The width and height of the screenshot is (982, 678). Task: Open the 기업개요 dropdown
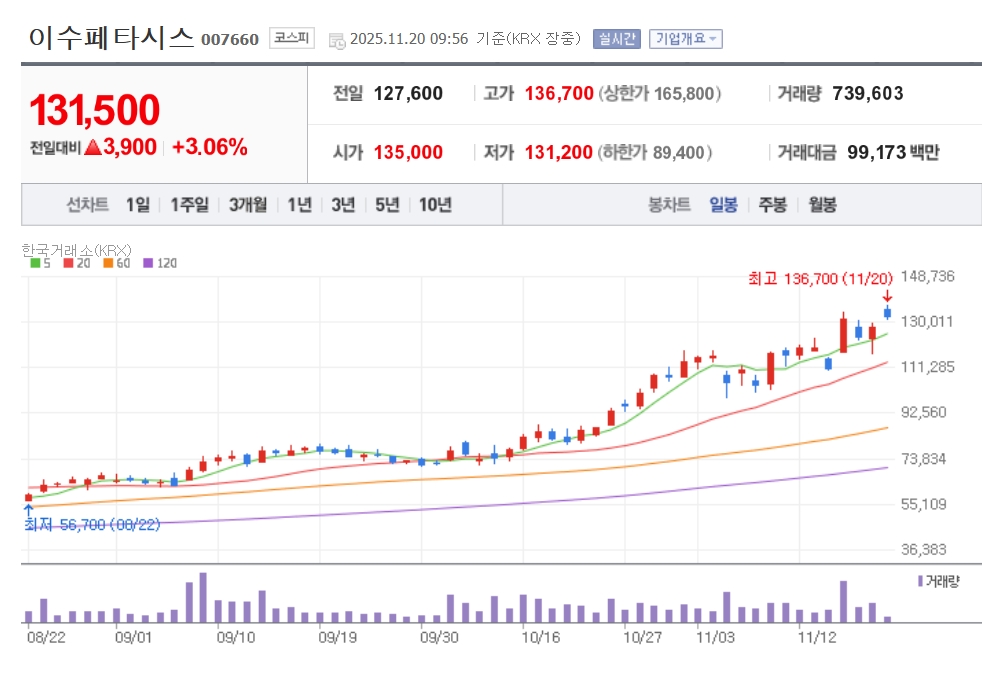tap(686, 39)
